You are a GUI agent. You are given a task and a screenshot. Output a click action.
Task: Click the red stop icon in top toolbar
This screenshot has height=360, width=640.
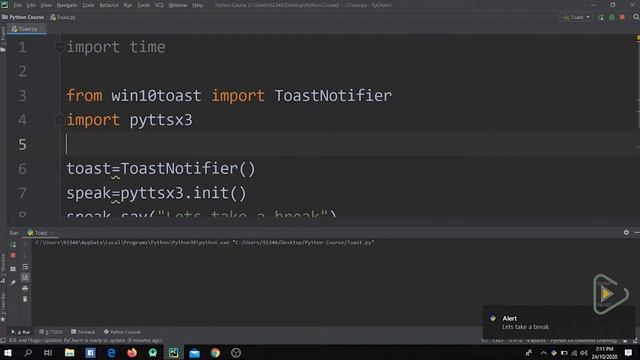(622, 17)
